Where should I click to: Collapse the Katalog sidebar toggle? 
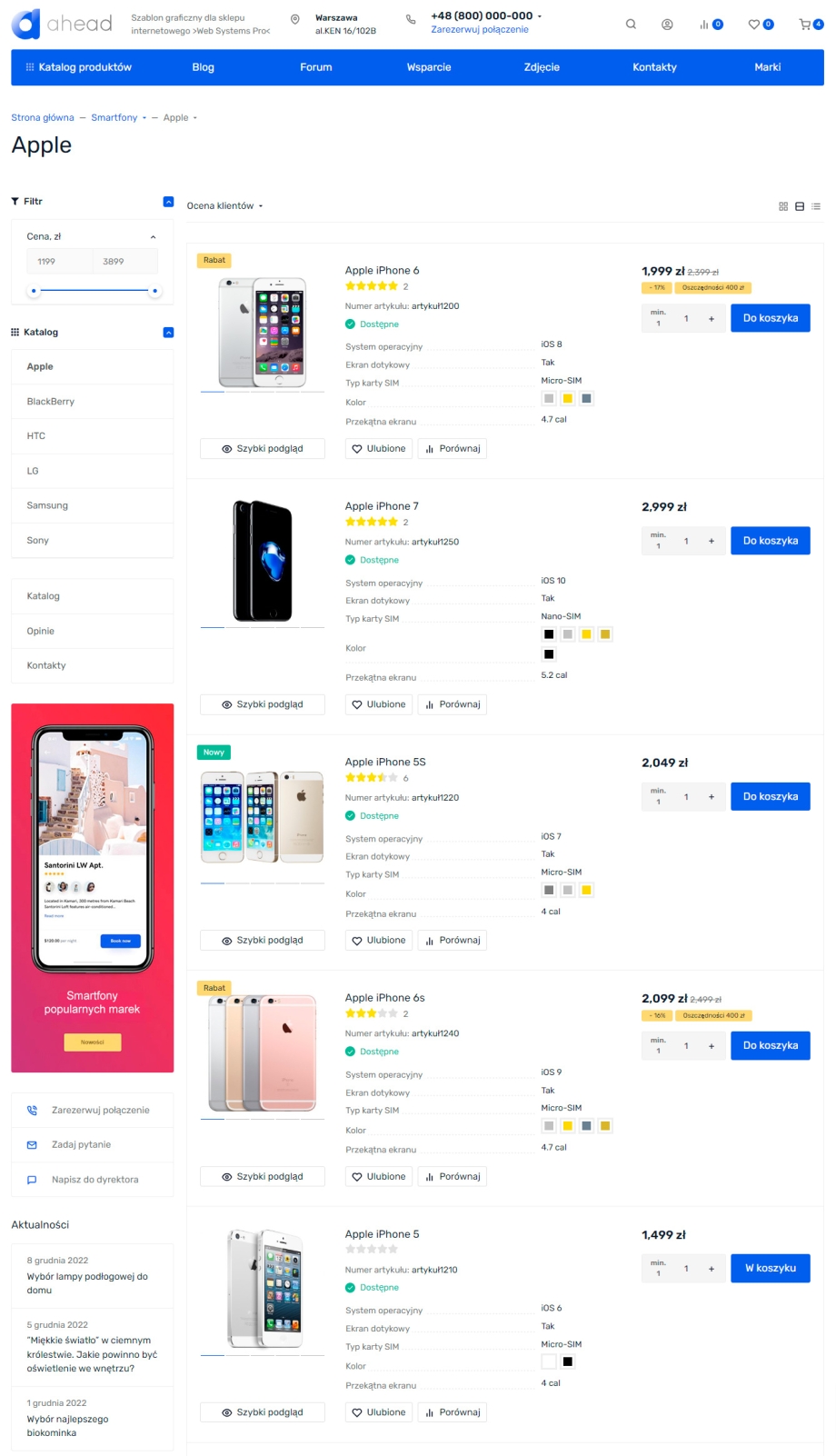tap(168, 333)
